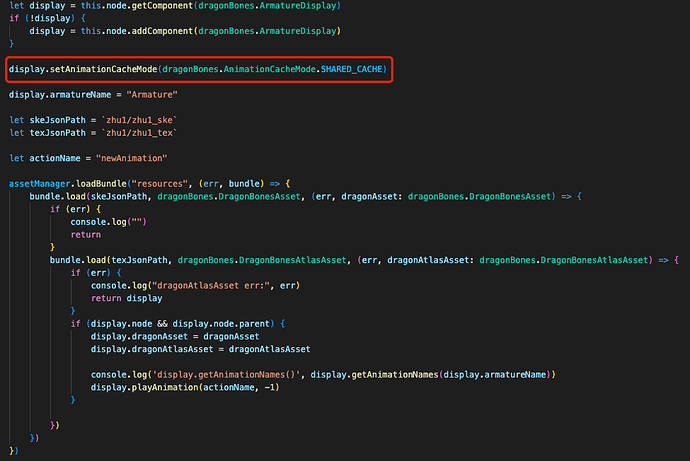The width and height of the screenshot is (690, 461).
Task: Click the 'display.getAnimationNames()' string literal
Action: pos(226,375)
